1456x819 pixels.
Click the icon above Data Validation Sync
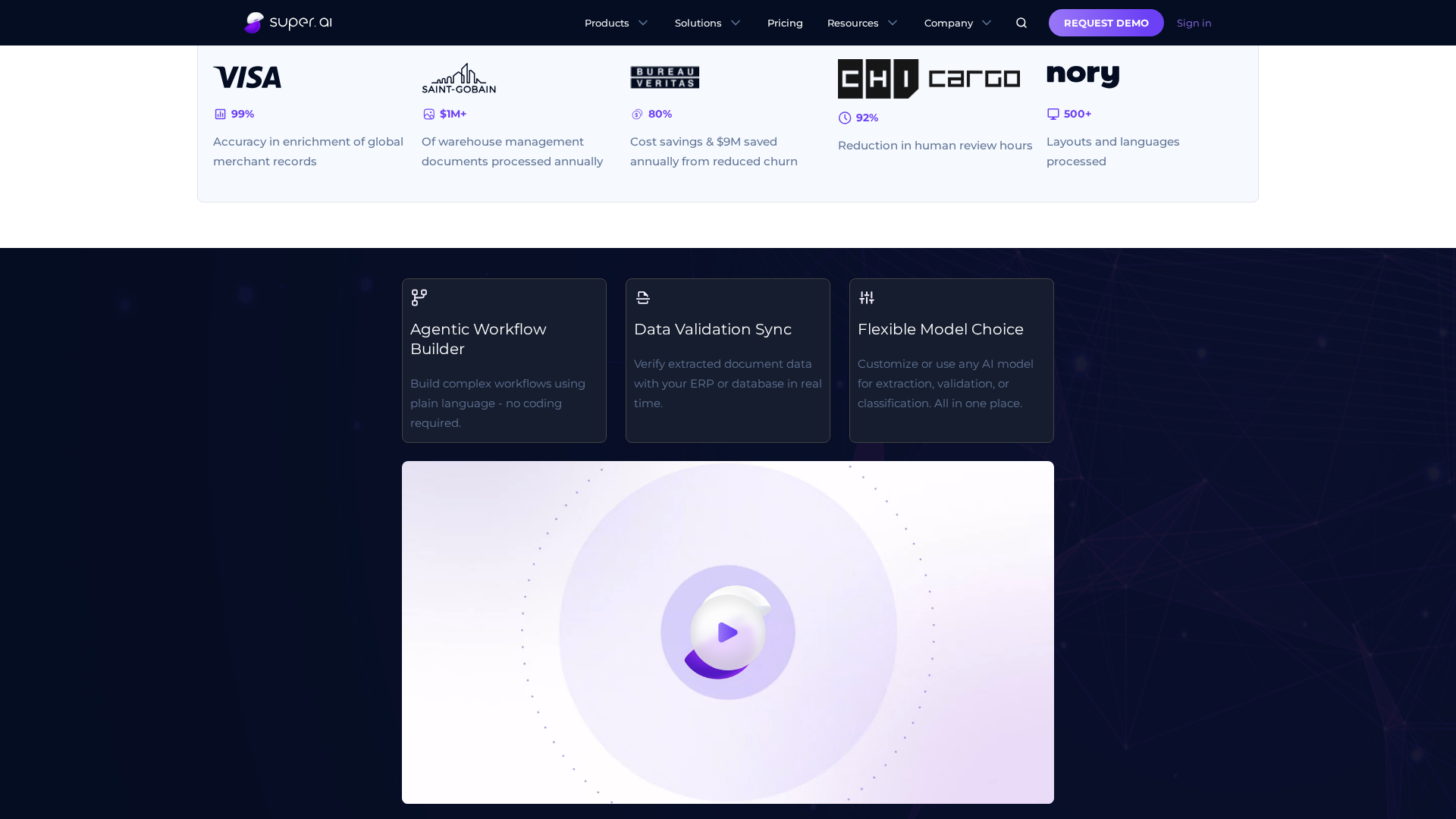click(x=643, y=297)
